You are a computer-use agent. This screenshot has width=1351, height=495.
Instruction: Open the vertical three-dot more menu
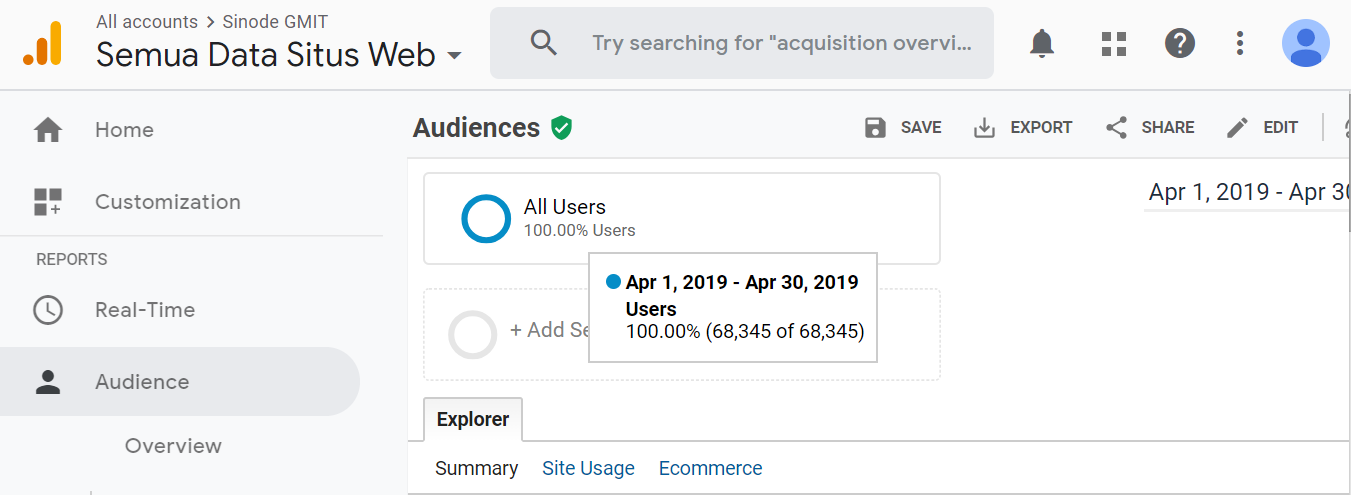point(1240,43)
